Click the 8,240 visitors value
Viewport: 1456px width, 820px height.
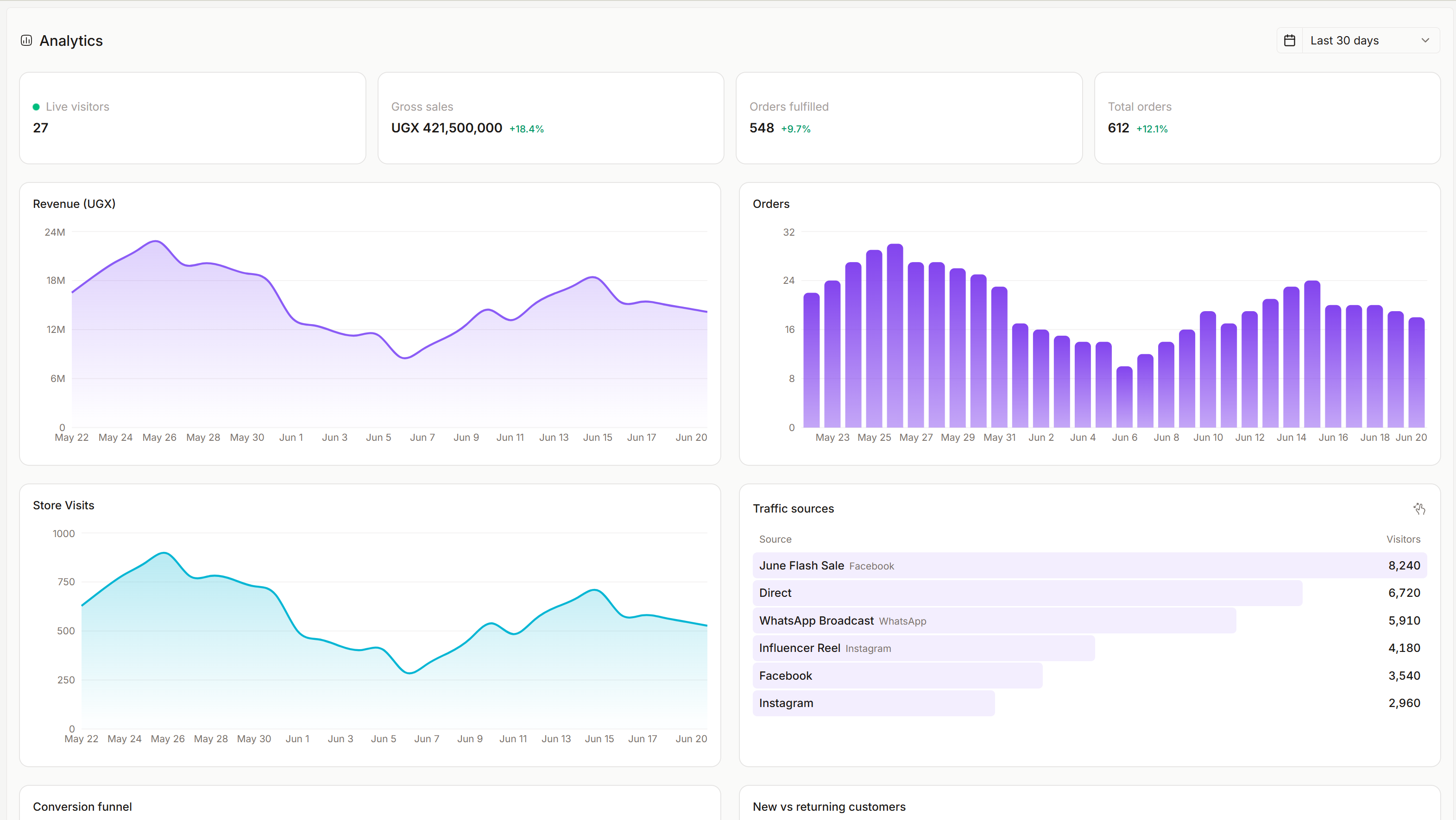[x=1404, y=565]
